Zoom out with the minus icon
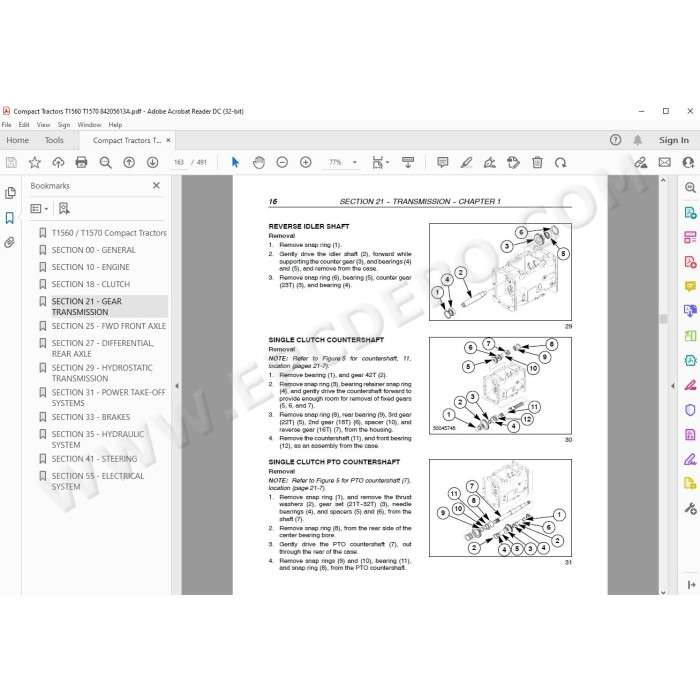700x700 pixels. coord(282,162)
